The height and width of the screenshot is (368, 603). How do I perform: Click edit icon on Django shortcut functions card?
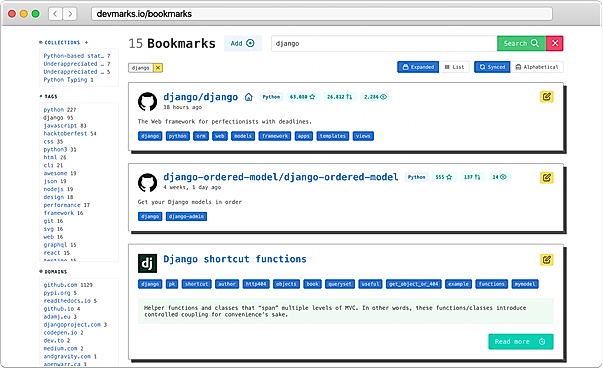[546, 260]
